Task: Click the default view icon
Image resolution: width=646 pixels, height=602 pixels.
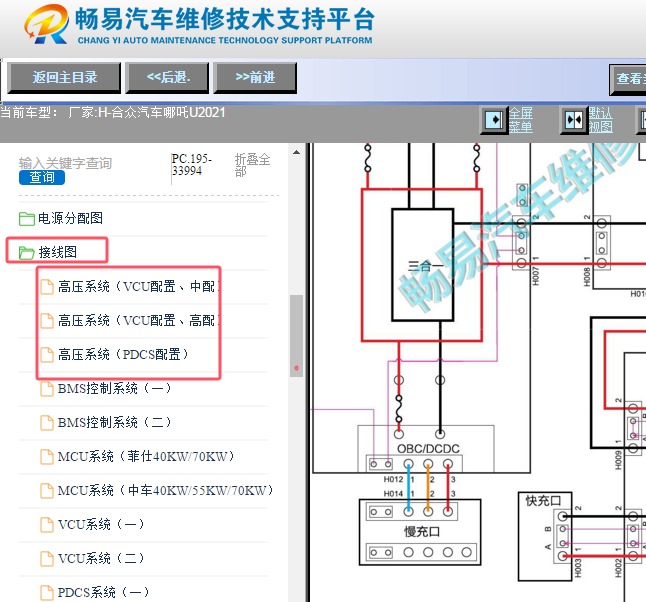Action: [x=573, y=120]
